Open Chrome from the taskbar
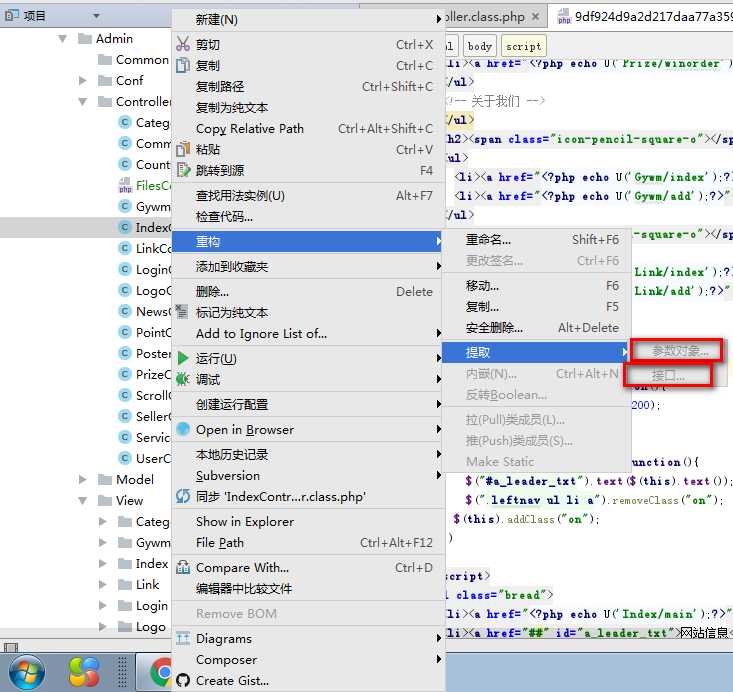Viewport: 733px width, 692px height. 161,672
